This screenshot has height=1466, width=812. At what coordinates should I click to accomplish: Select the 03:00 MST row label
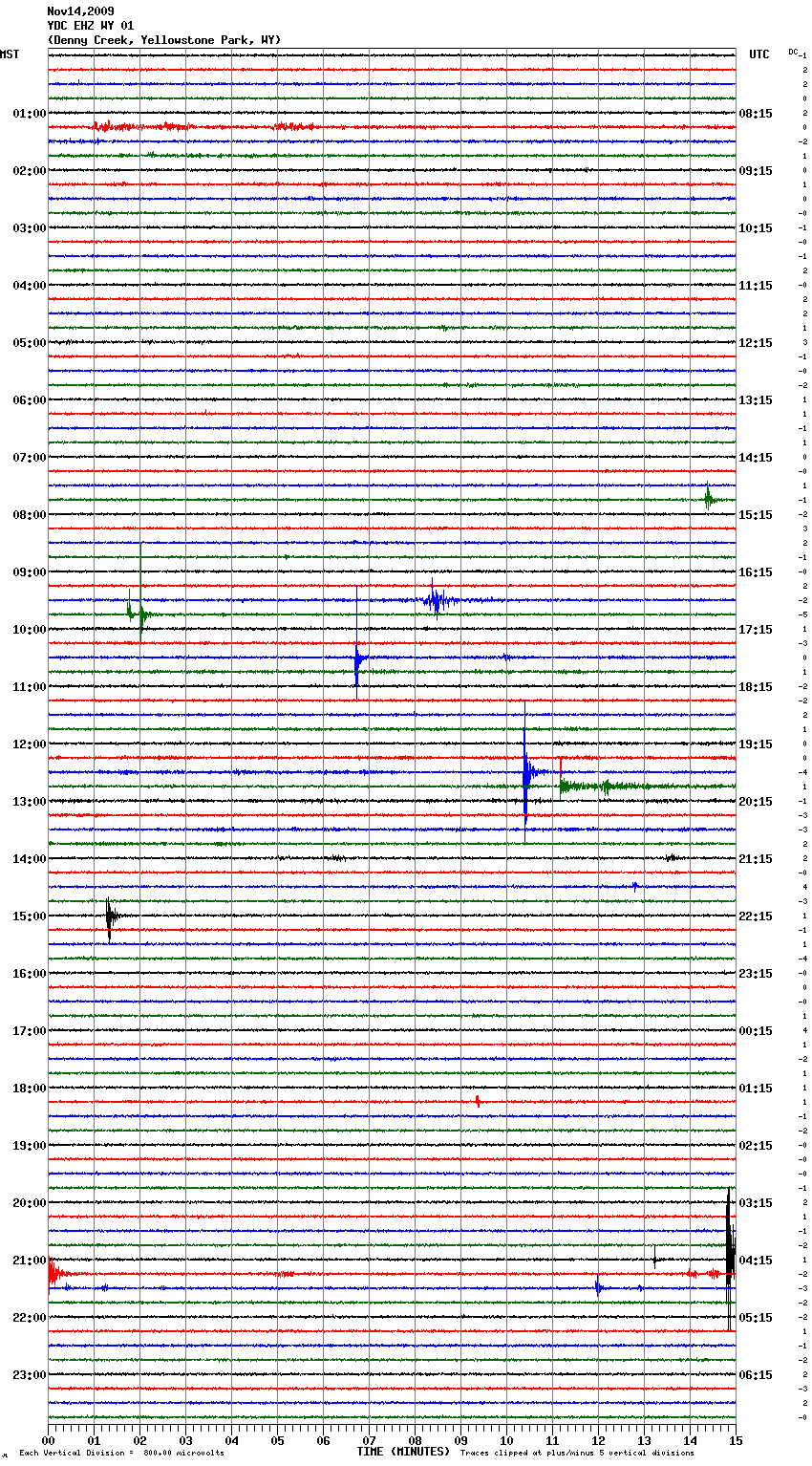[x=30, y=228]
